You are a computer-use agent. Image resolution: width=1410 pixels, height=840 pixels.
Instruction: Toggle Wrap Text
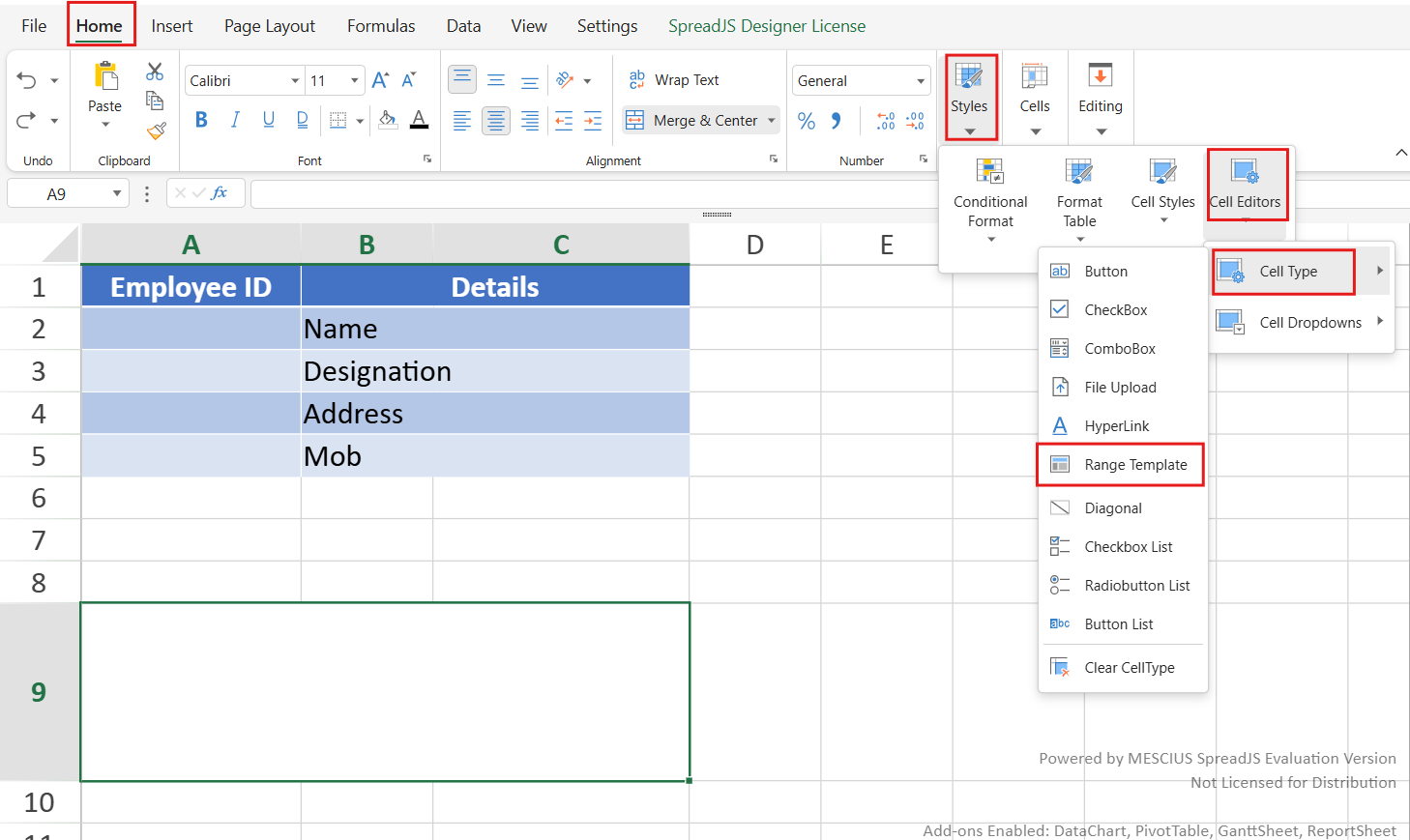tap(674, 80)
